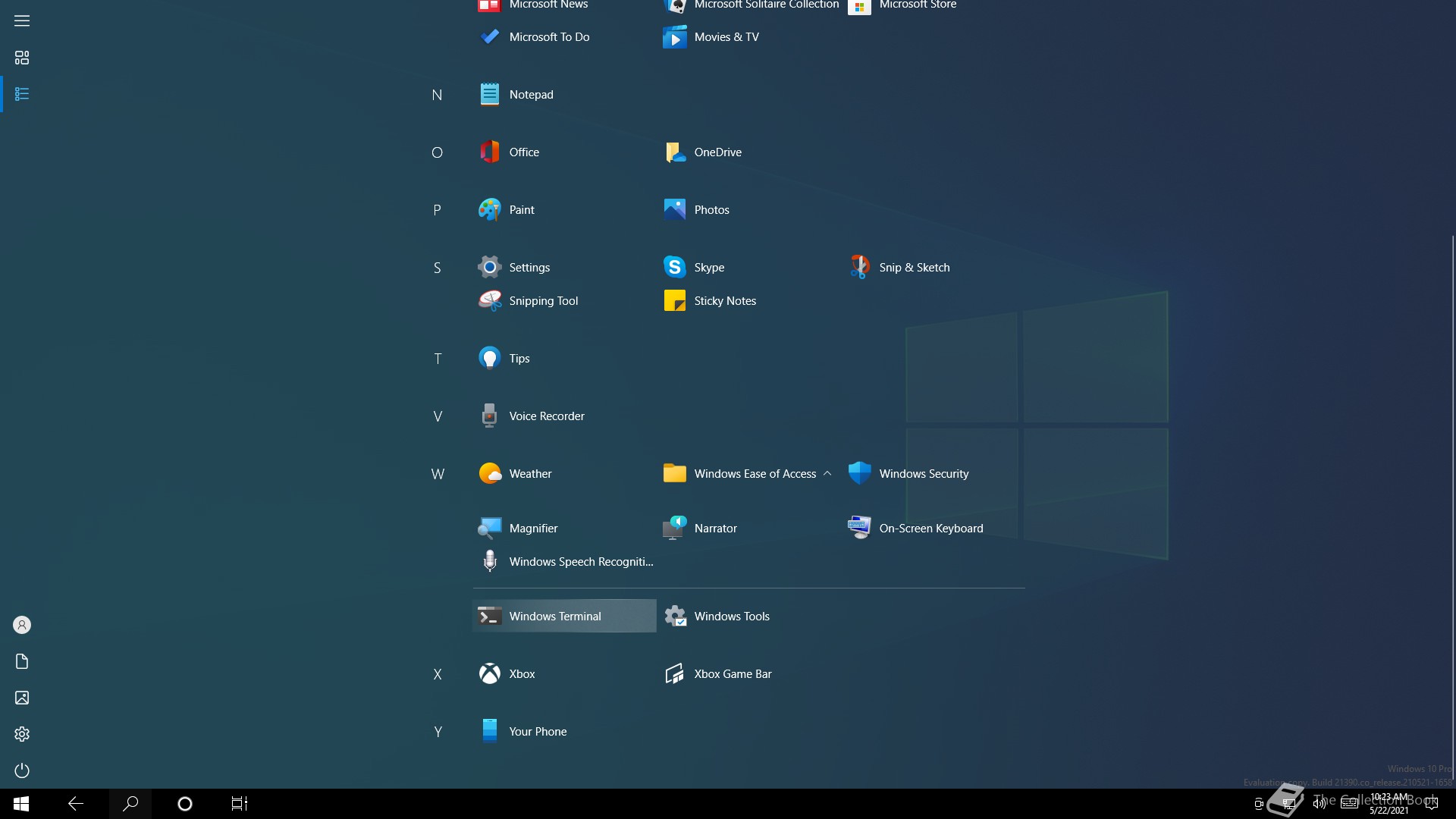Click the letter P section header
Screen dimensions: 1456x819
tap(437, 210)
